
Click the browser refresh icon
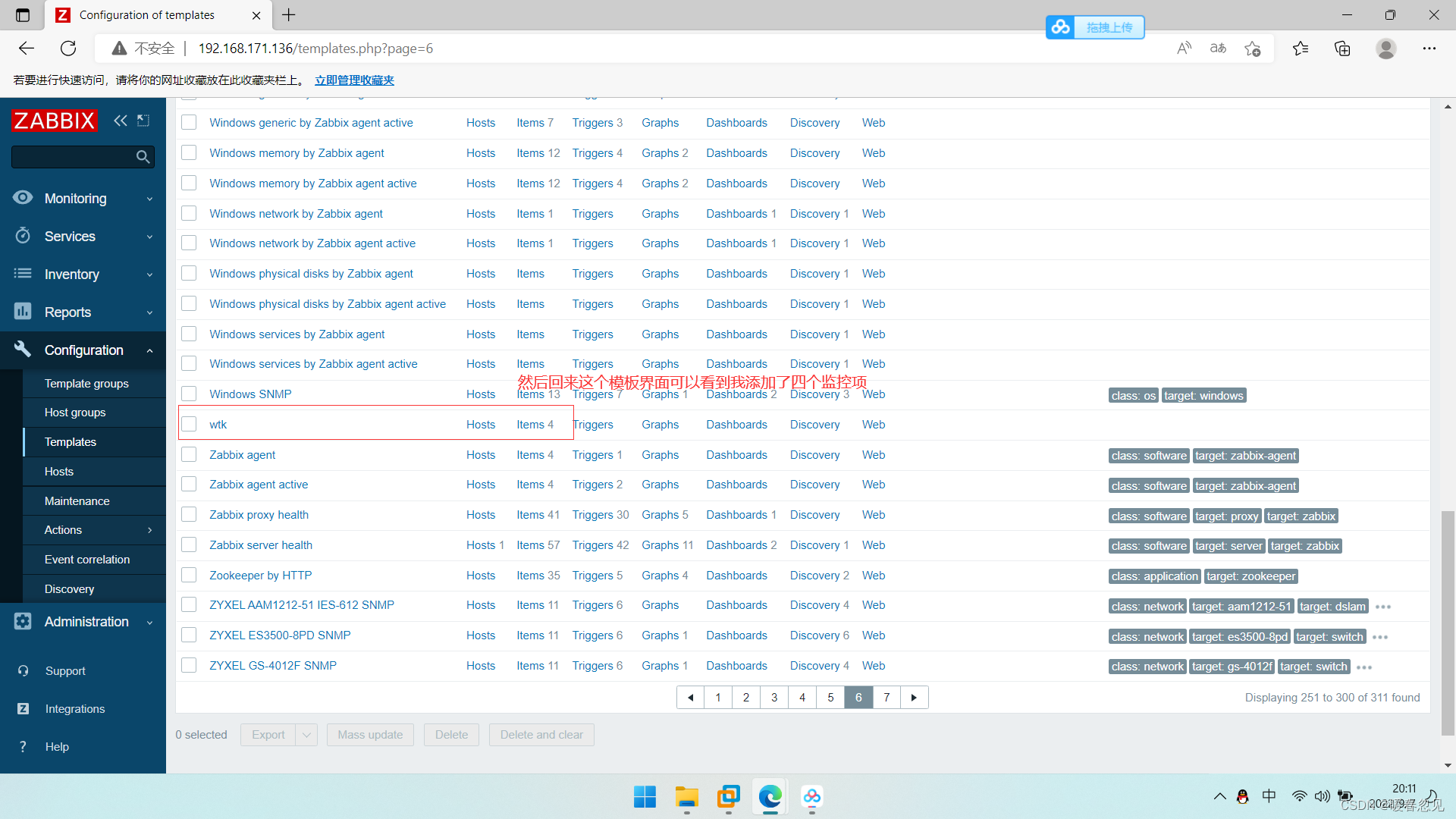[x=68, y=49]
